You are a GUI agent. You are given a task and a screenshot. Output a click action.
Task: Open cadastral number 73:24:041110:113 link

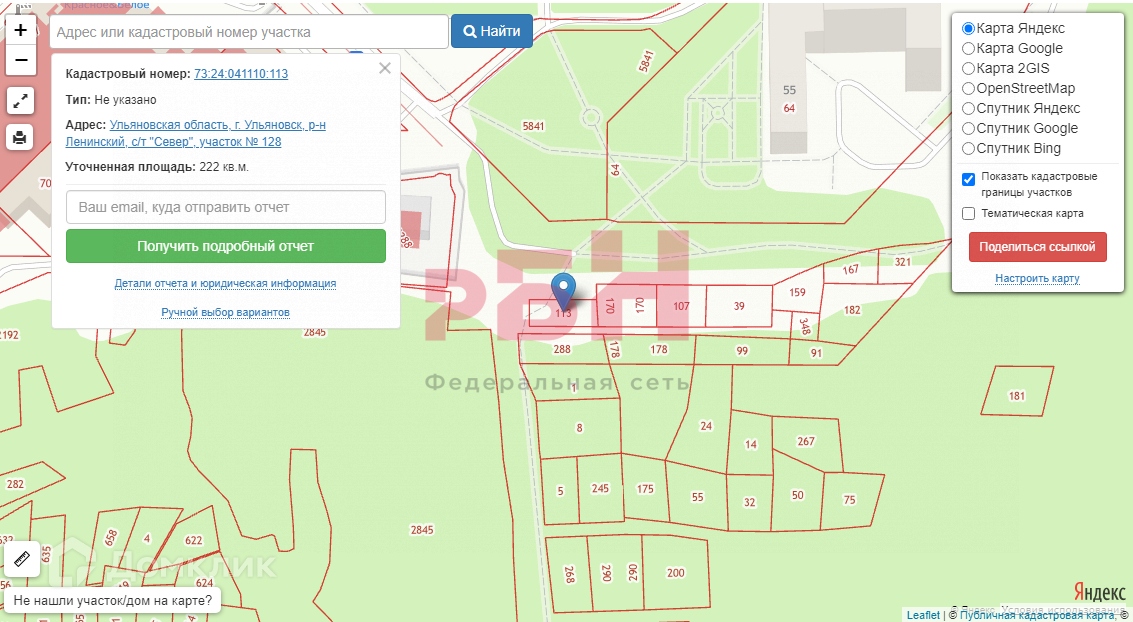(241, 74)
